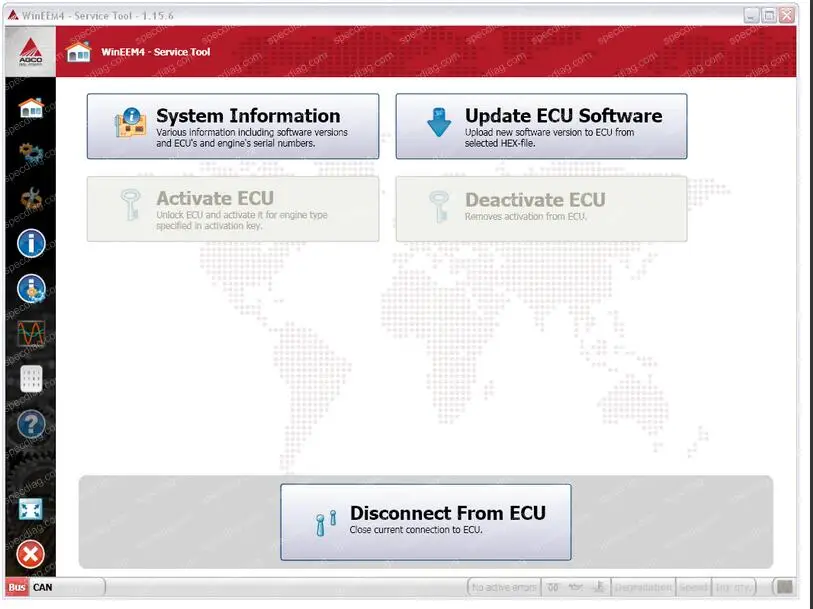Click the 'WinEEM4 - Service Tool' header title

pos(156,52)
